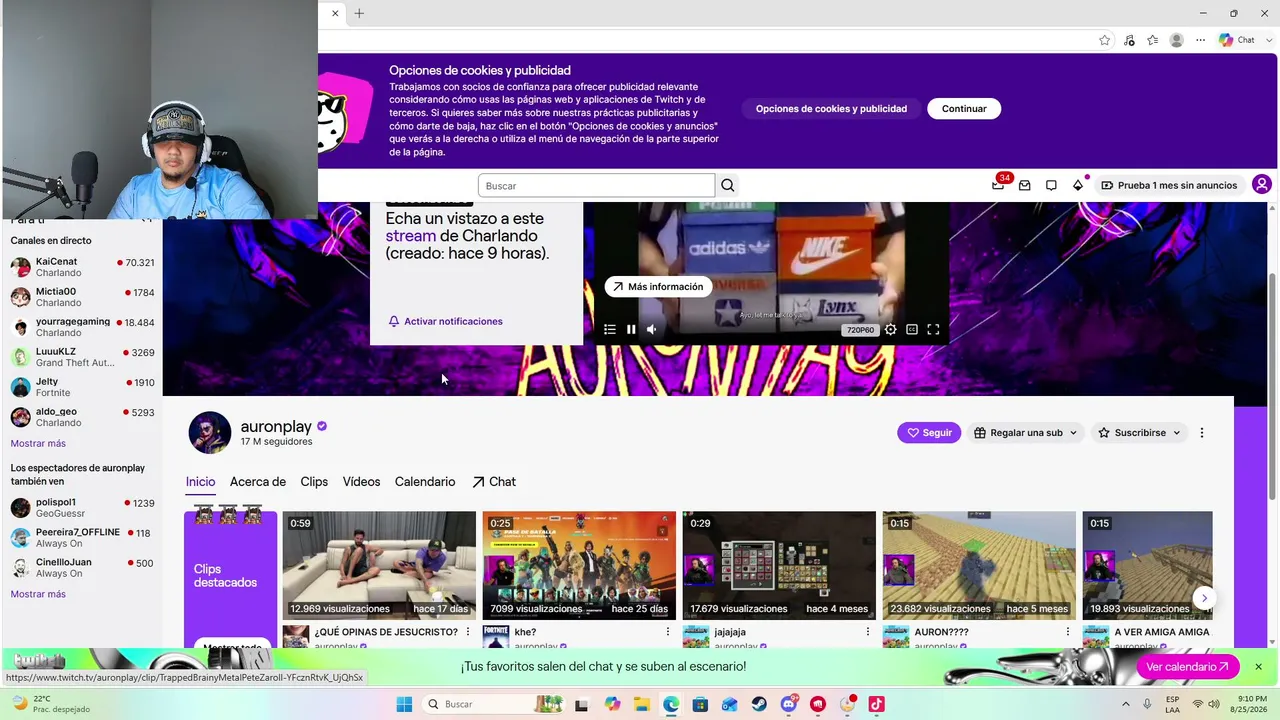Open Copilot Chat in the browser toolbar
This screenshot has width=1280, height=720.
click(x=1237, y=40)
